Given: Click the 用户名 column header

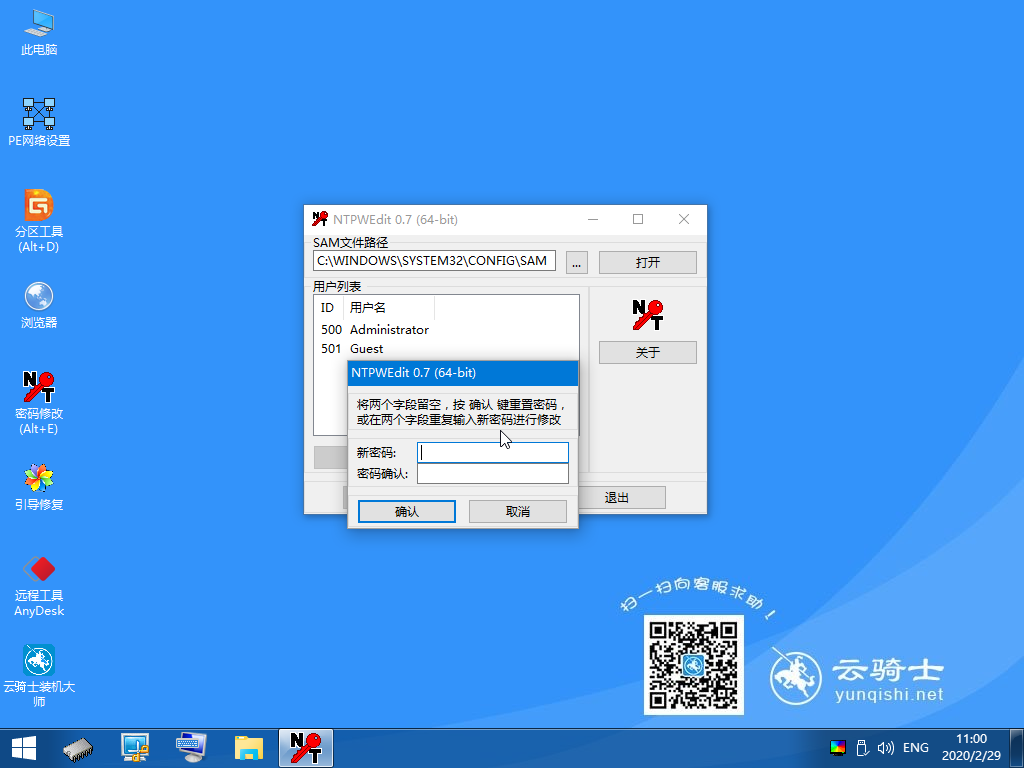Looking at the screenshot, I should pos(389,308).
